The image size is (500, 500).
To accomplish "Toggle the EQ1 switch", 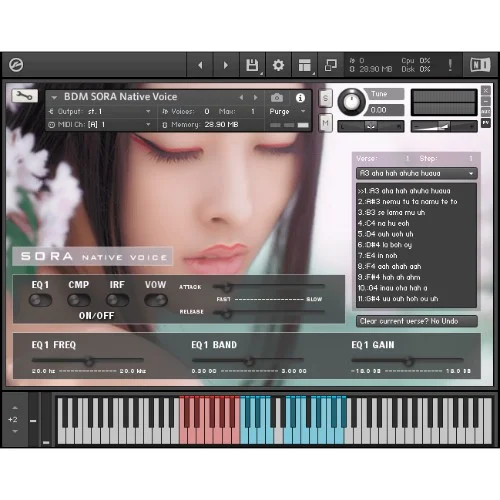I will pyautogui.click(x=40, y=300).
